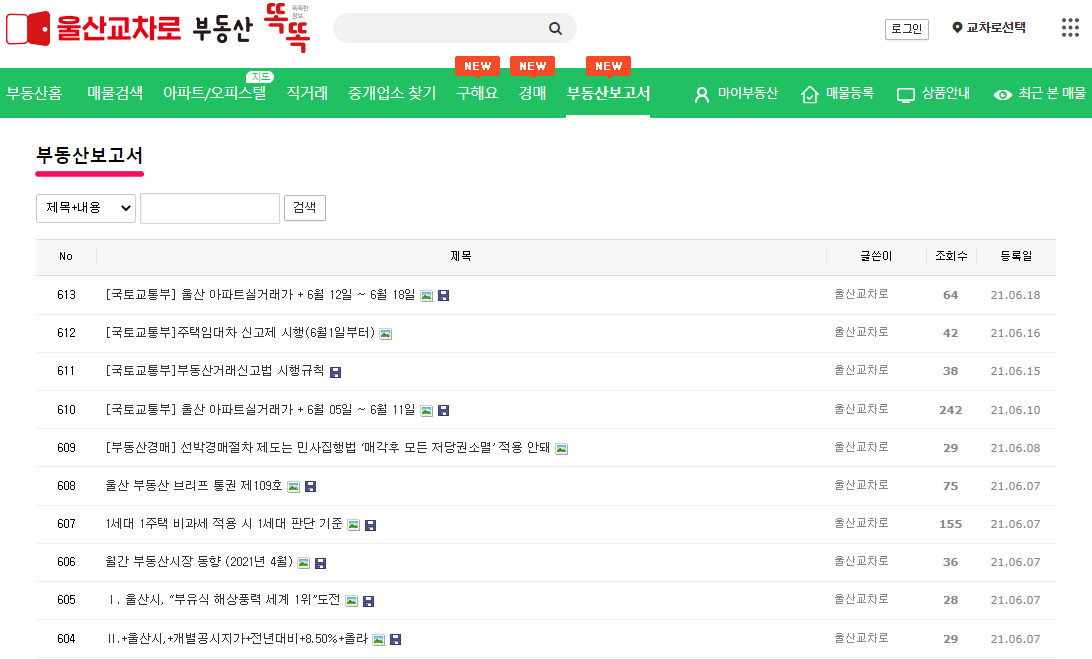Click image icon on post 612
Screen dimensions: 1092x659
click(385, 334)
